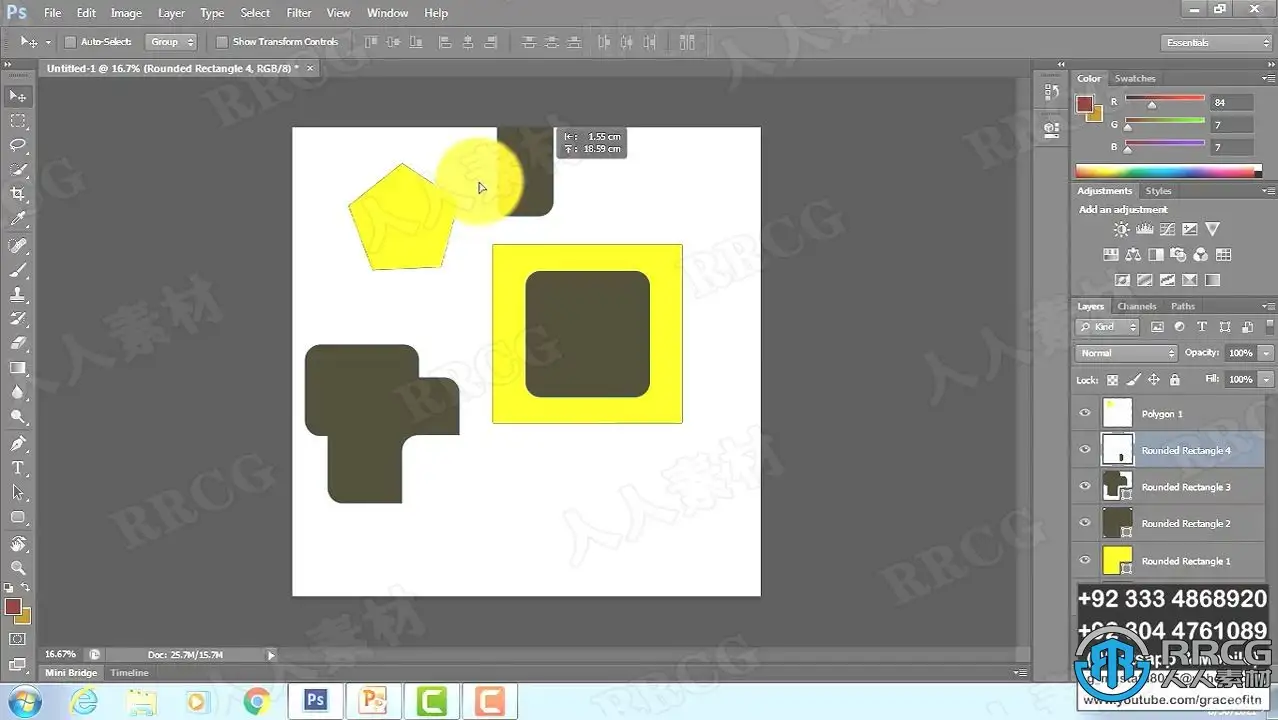This screenshot has width=1278, height=720.
Task: Select the Eyedropper tool
Action: 18,220
